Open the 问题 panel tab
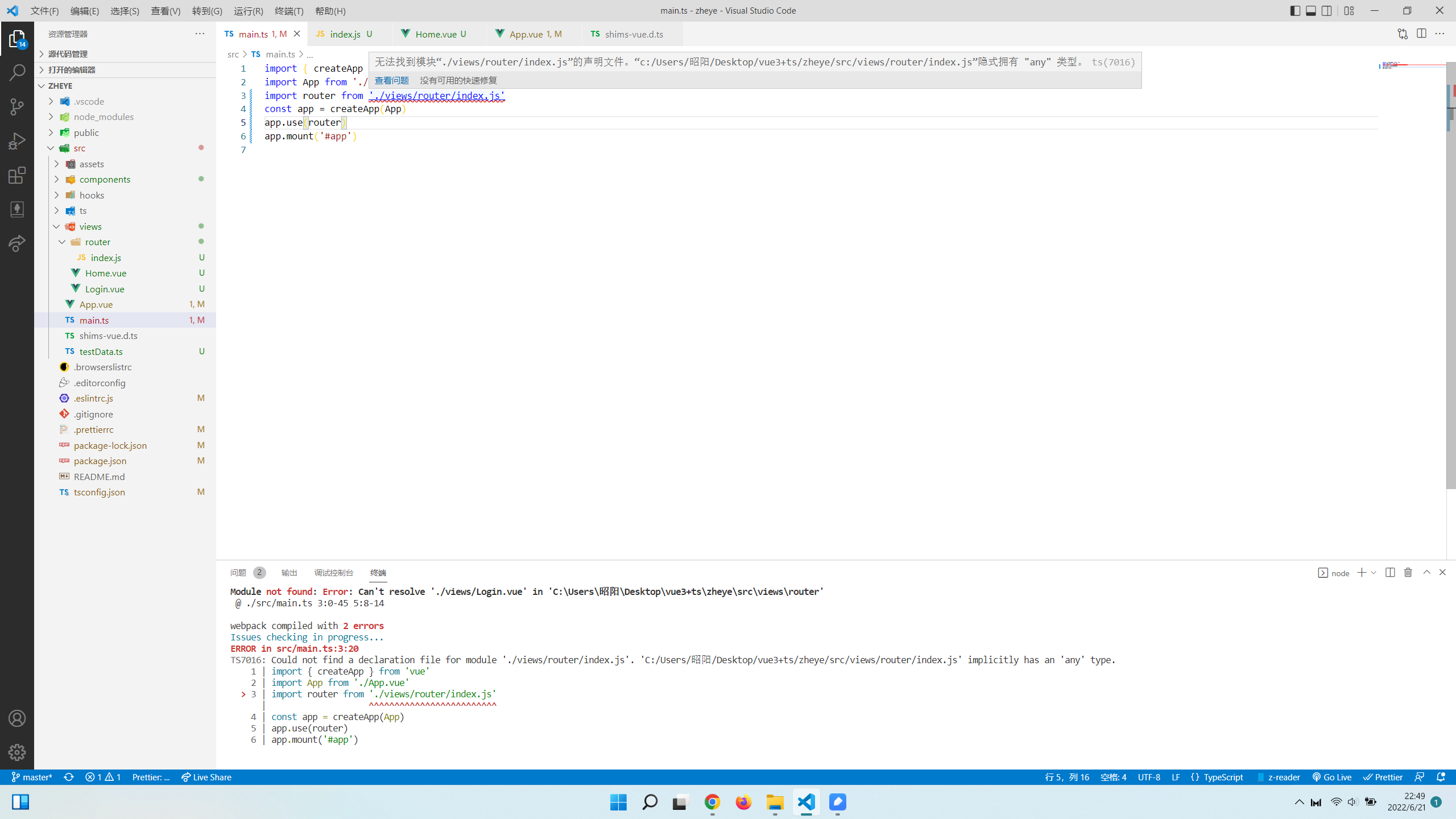Screen dimensions: 1456x819 click(x=238, y=573)
